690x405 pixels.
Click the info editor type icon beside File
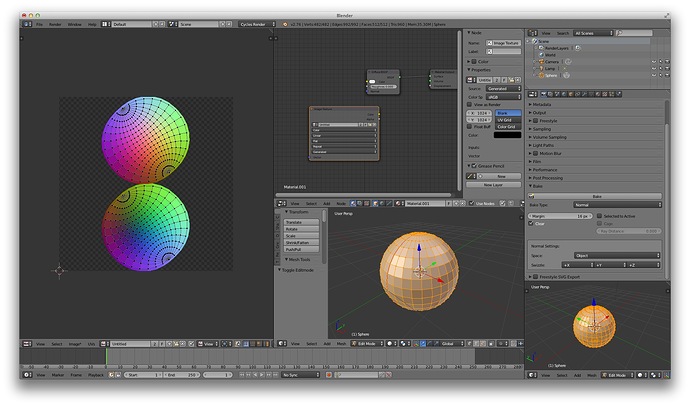coord(26,24)
